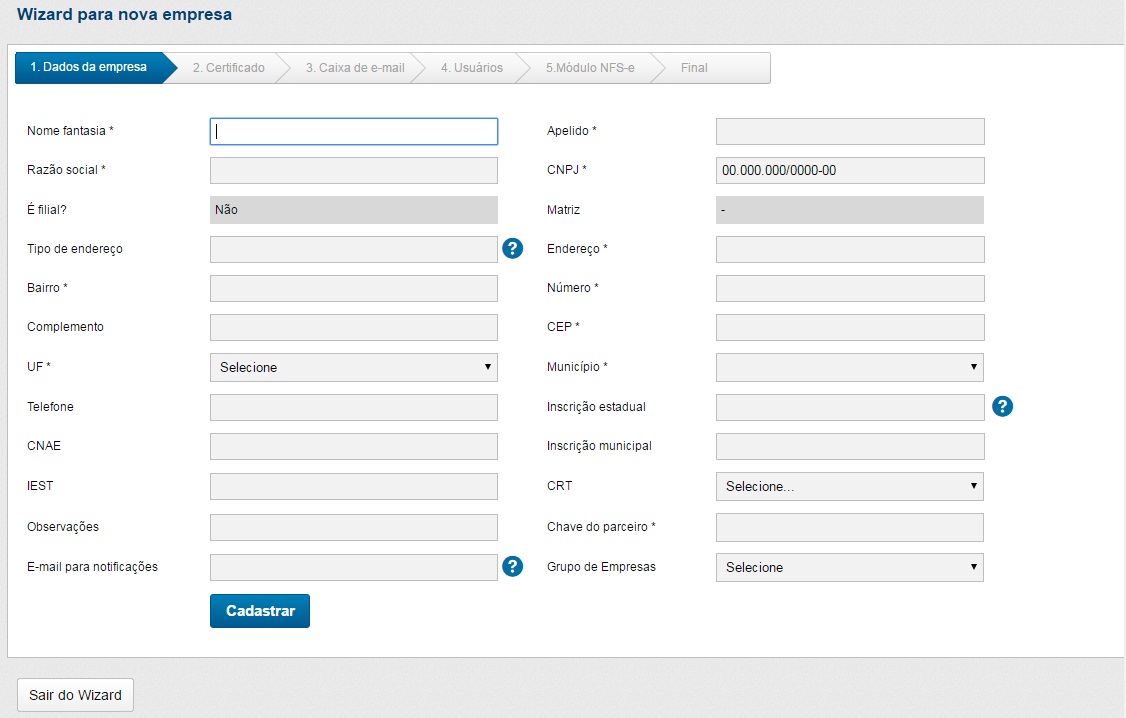Open the CRT dropdown
This screenshot has height=718, width=1126.
pos(849,487)
